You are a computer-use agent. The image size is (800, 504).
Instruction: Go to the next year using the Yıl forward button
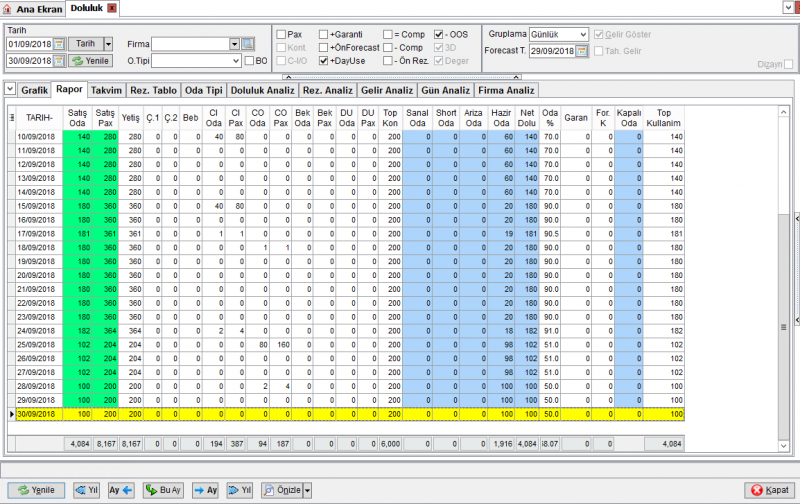coord(239,490)
